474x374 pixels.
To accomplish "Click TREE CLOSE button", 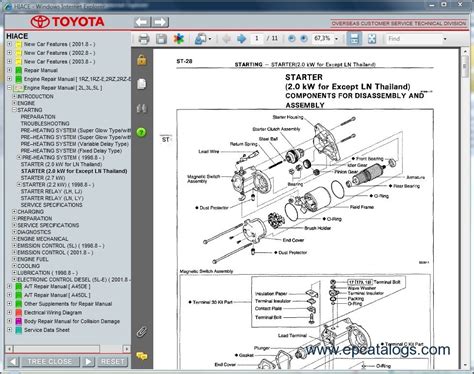I will (50, 362).
